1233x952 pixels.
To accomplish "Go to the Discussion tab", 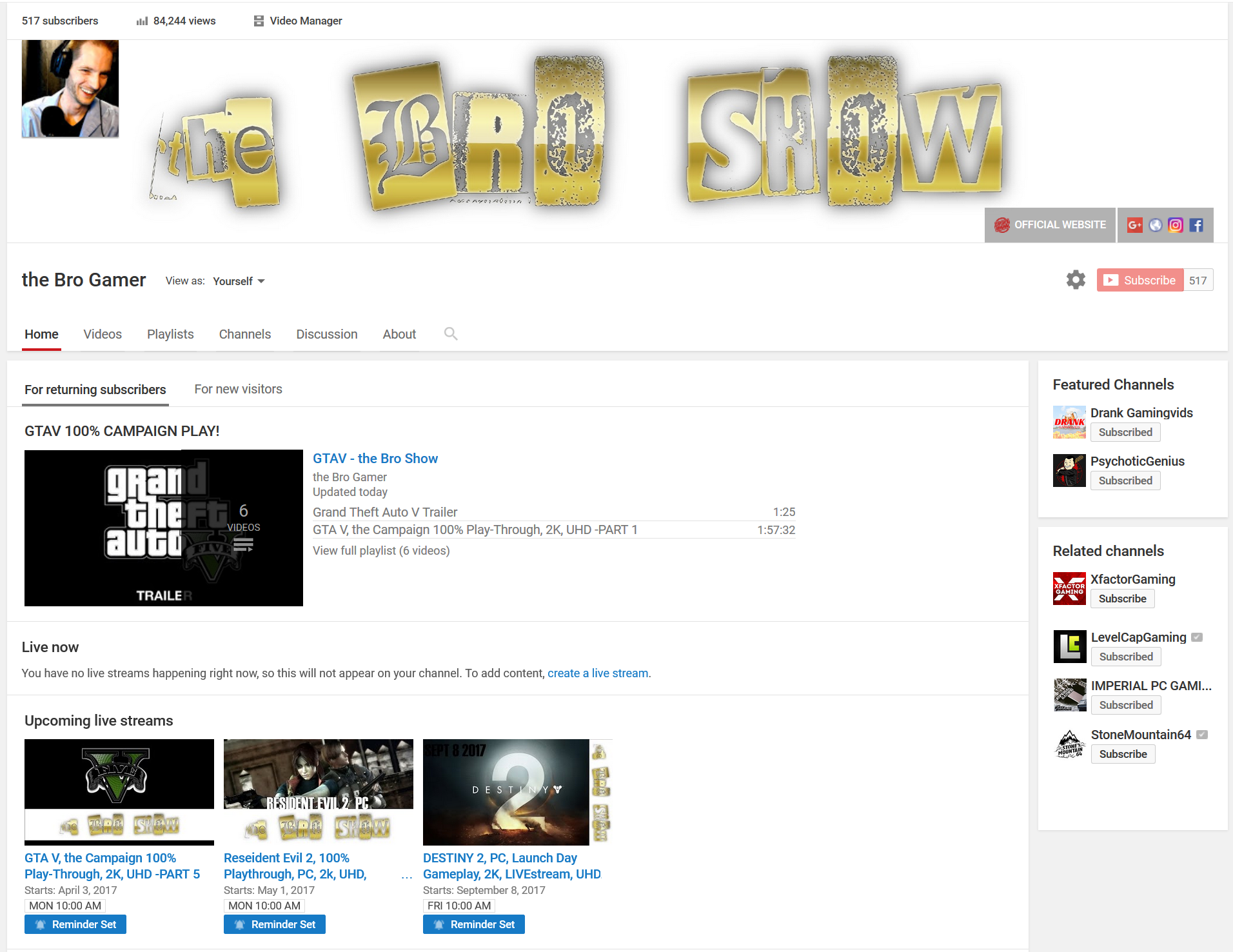I will point(327,334).
